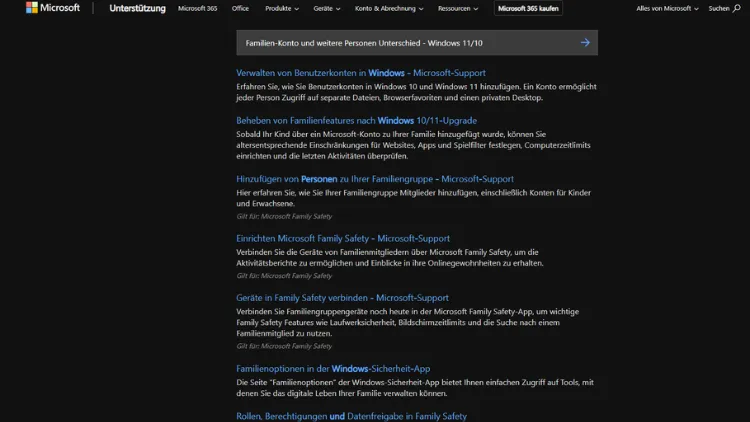Image resolution: width=750 pixels, height=422 pixels.
Task: Expand the Produkte dropdown
Action: pos(282,8)
